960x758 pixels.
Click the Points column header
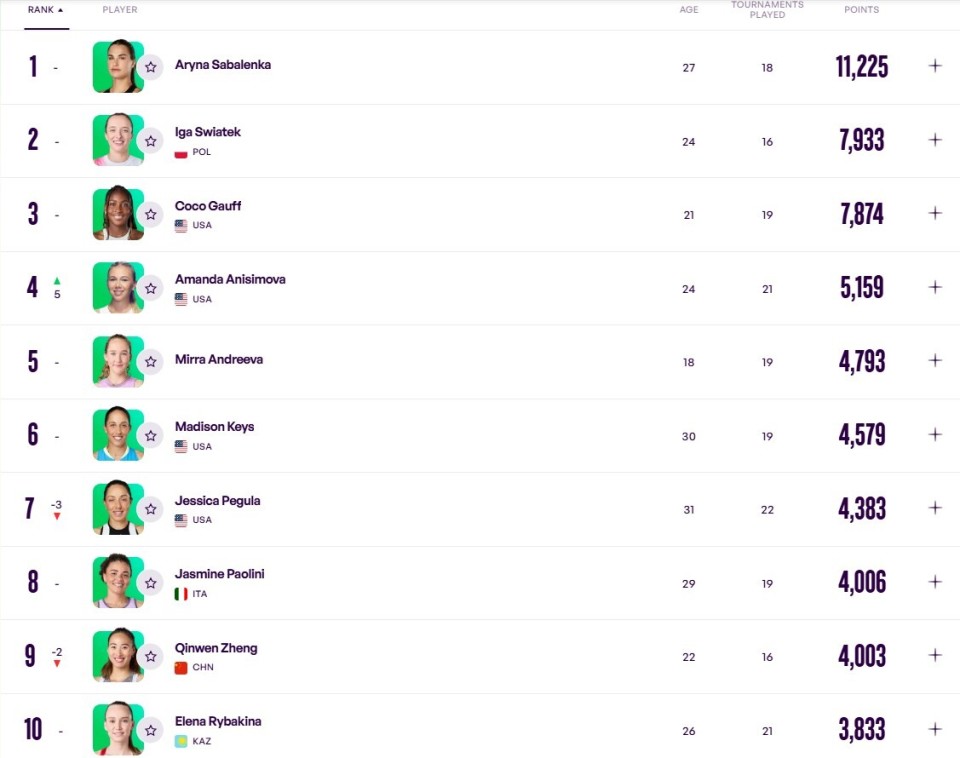[x=861, y=10]
